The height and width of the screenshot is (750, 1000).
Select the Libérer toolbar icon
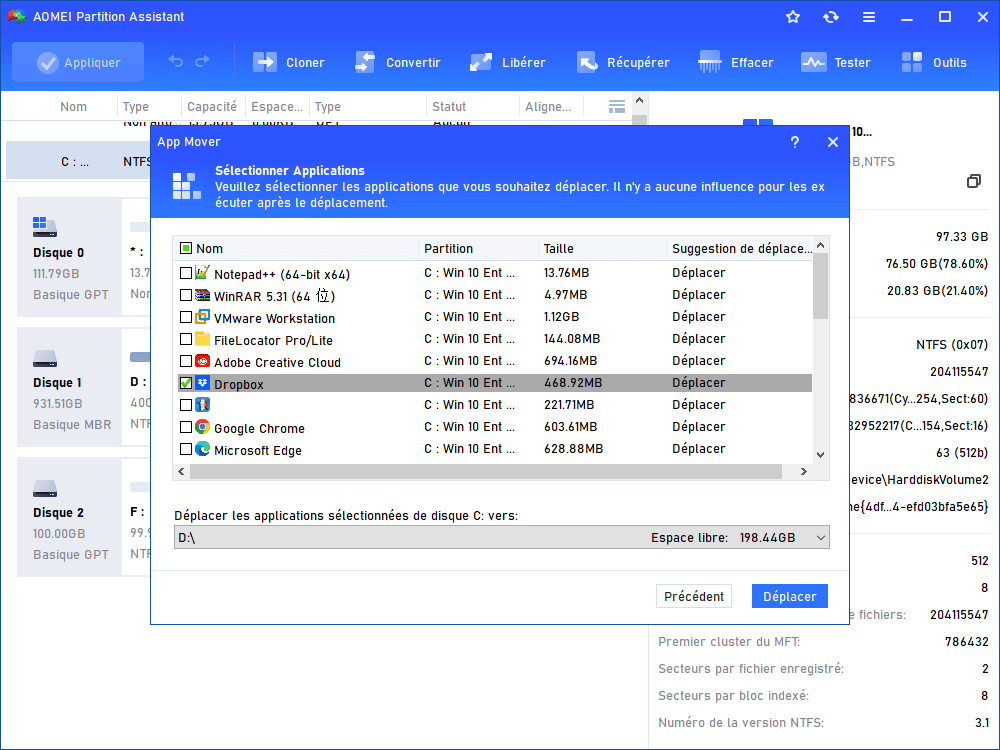click(x=481, y=62)
